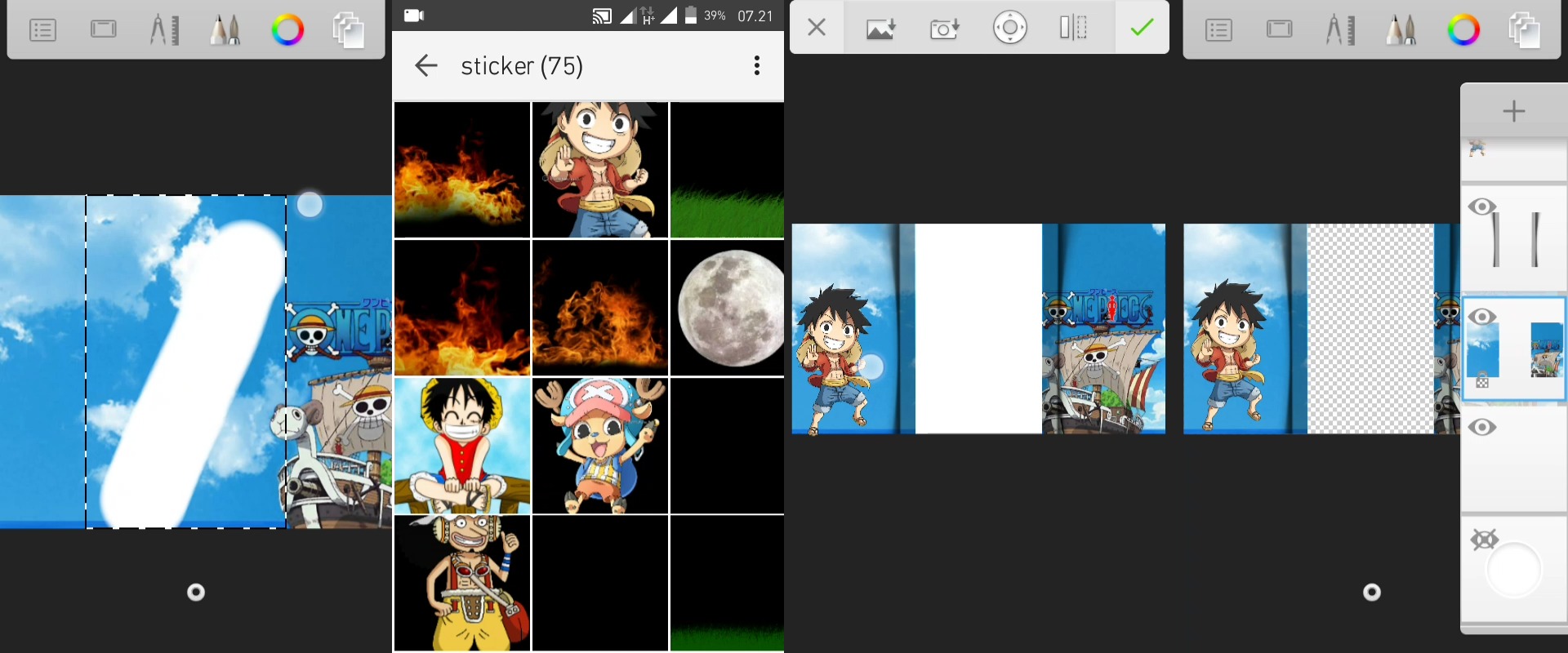The height and width of the screenshot is (653, 1568).
Task: Select the full moon sticker
Action: click(x=727, y=308)
